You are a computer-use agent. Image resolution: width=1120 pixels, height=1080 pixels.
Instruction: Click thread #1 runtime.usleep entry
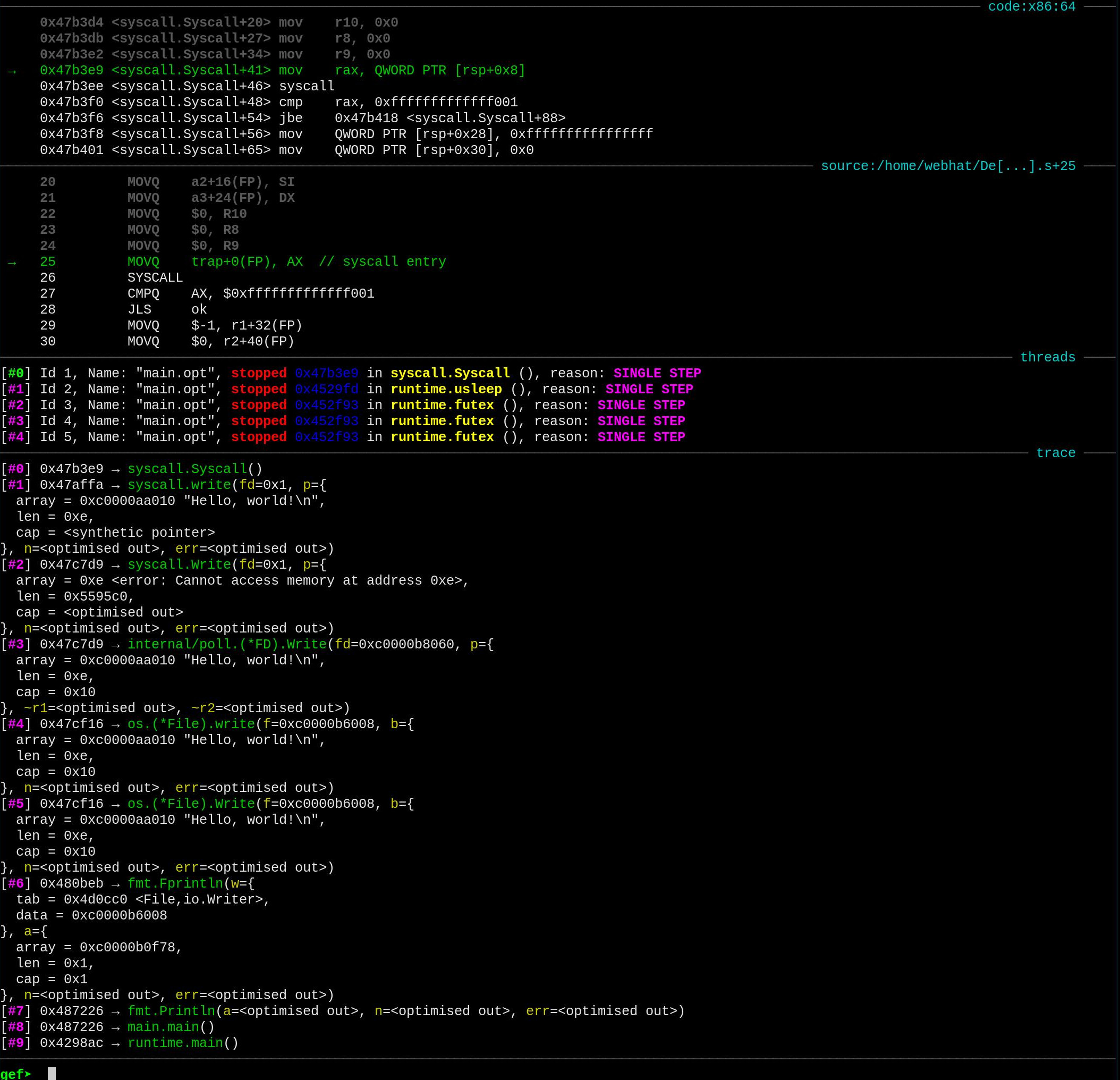click(446, 390)
